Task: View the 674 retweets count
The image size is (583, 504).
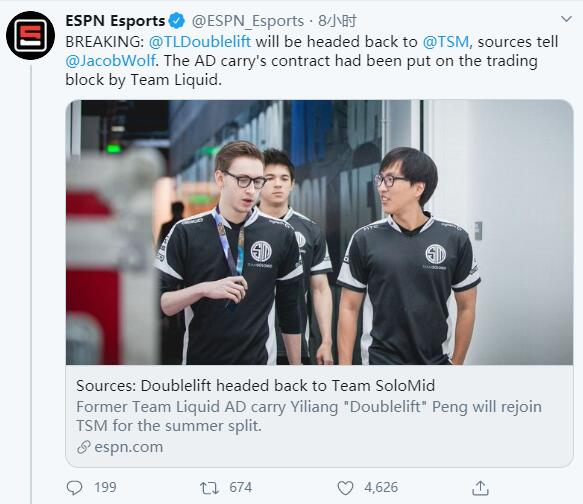Action: (241, 488)
